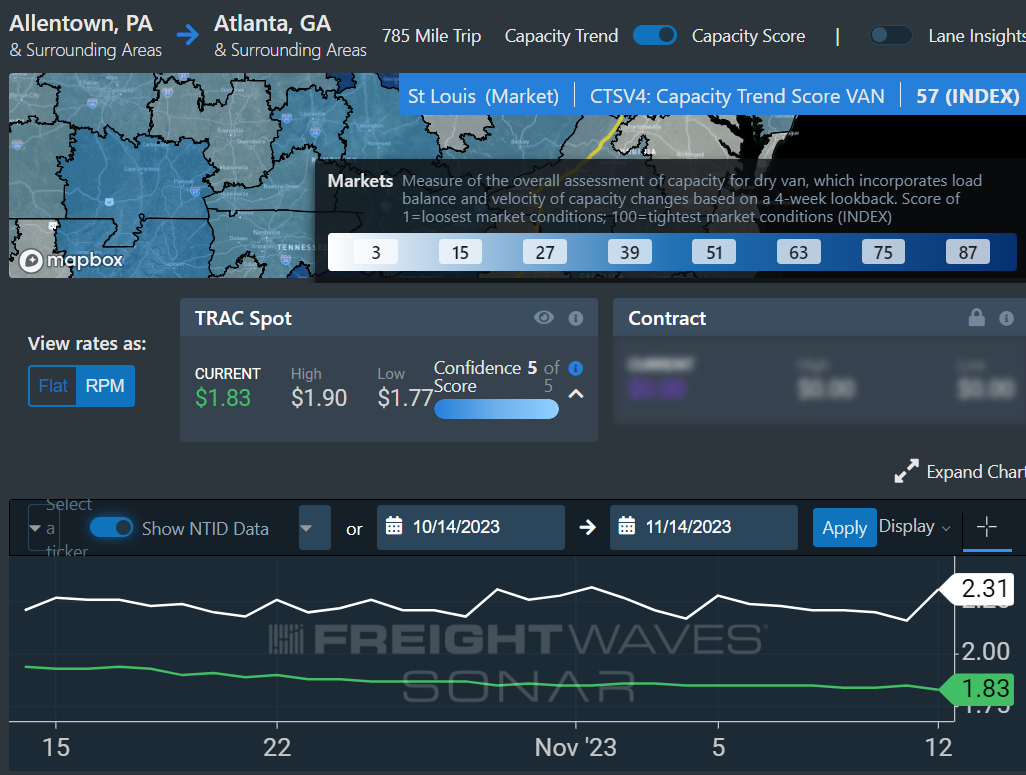Select the crosshair chart tool
Screen dimensions: 1026x775
coord(987,527)
